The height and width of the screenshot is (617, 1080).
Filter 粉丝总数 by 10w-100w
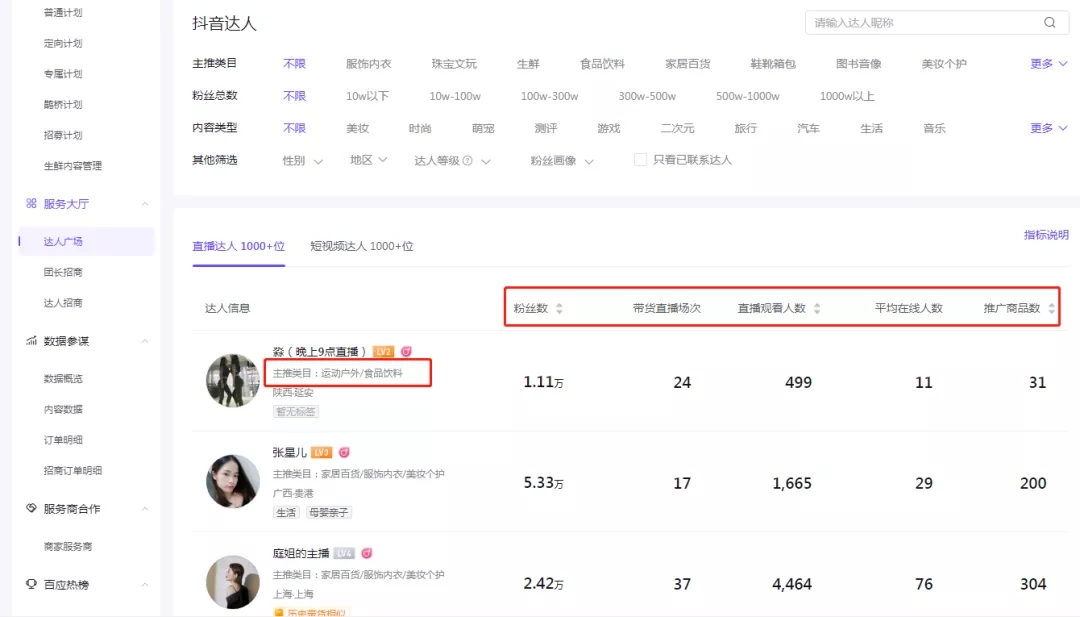[455, 96]
